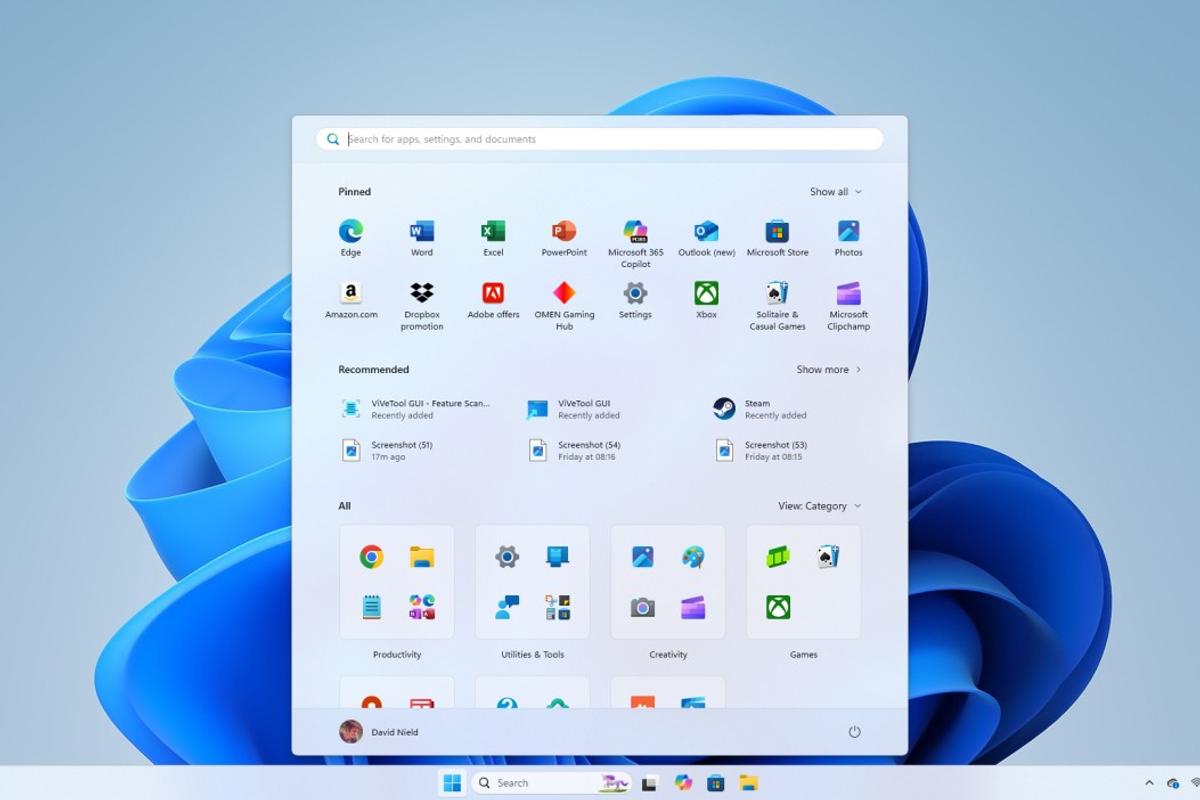Click the power button
Screen dimensions: 1200x800
coord(854,731)
